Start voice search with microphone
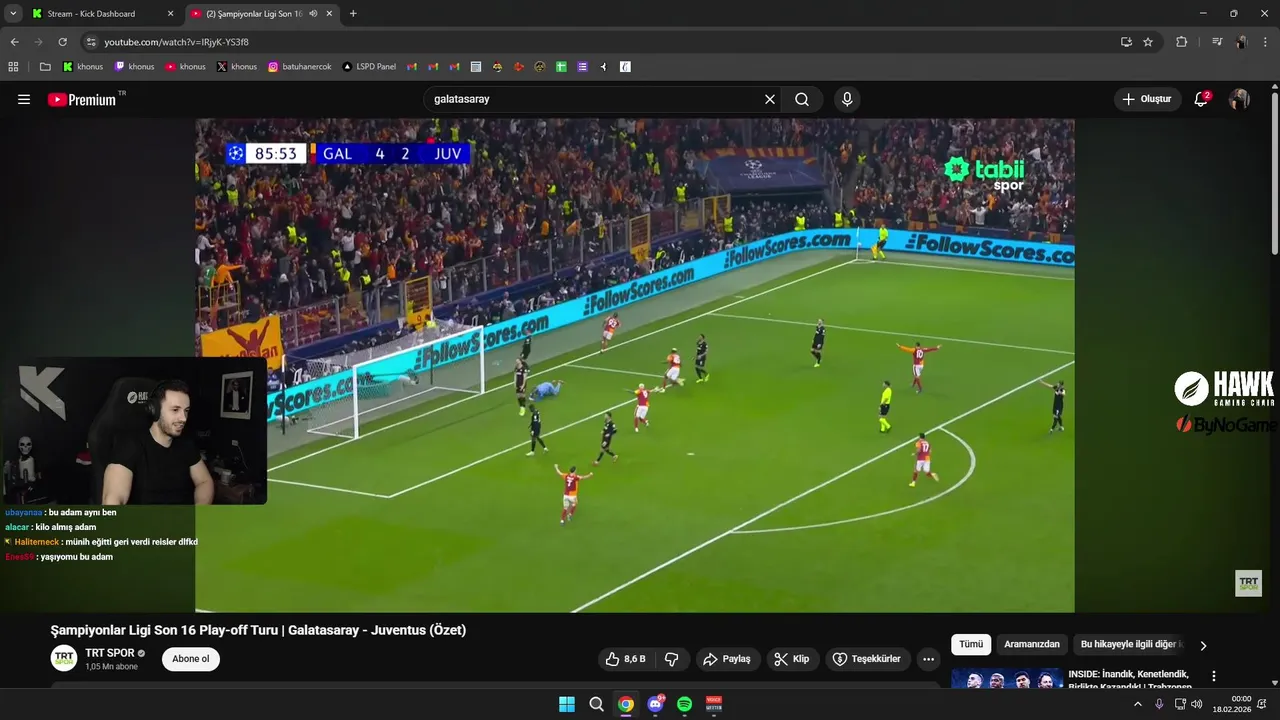1280x720 pixels. tap(847, 99)
